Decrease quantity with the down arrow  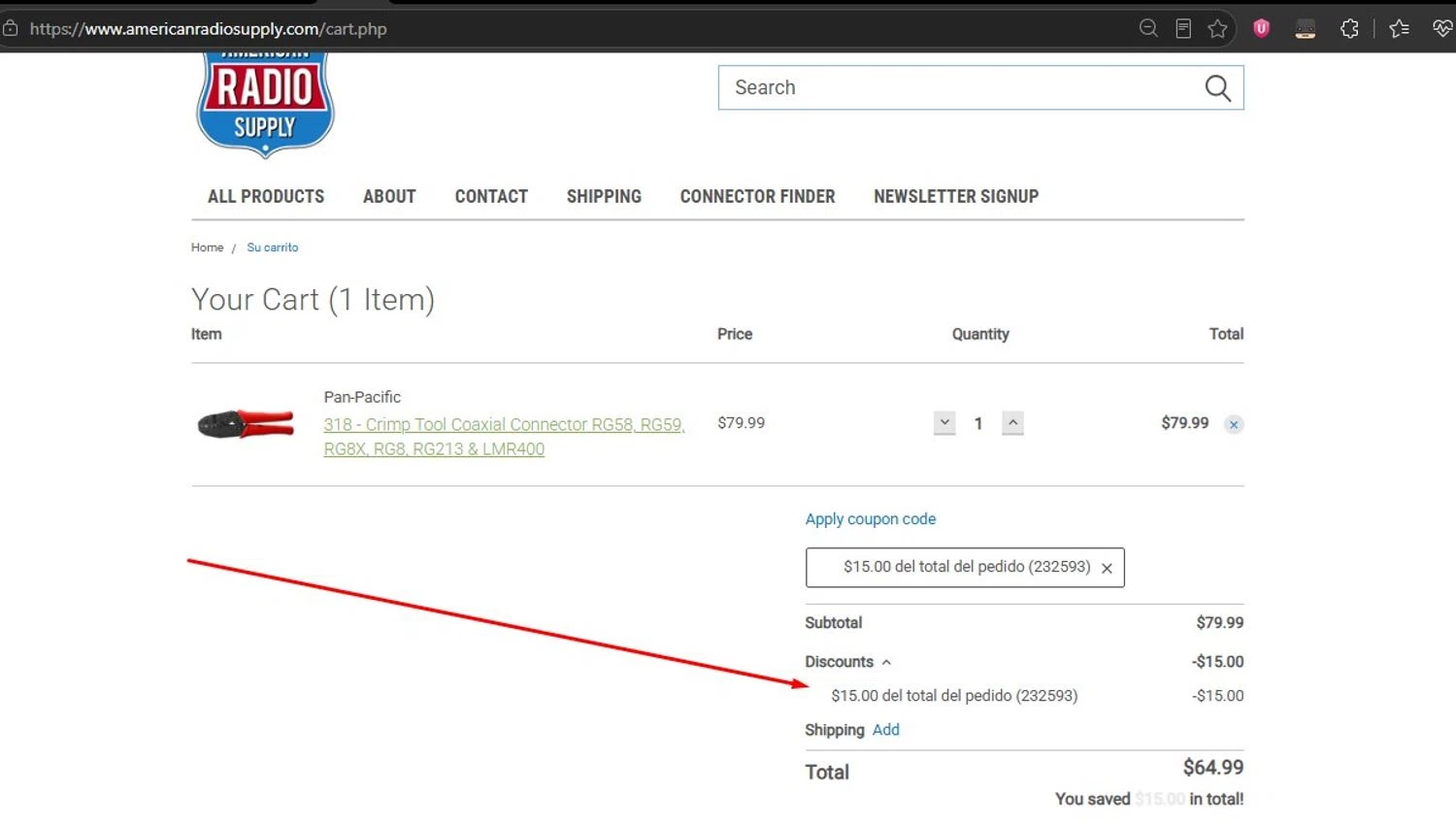click(944, 423)
